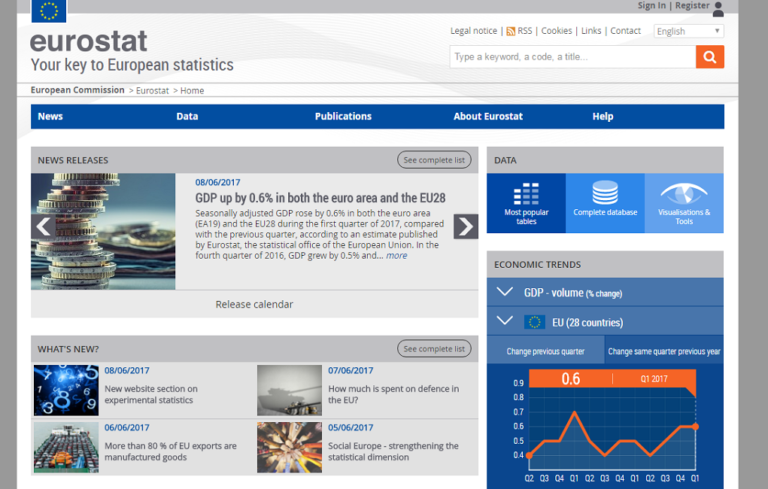Image resolution: width=768 pixels, height=489 pixels.
Task: Open Social Europe statistical dimension article
Action: pos(393,451)
